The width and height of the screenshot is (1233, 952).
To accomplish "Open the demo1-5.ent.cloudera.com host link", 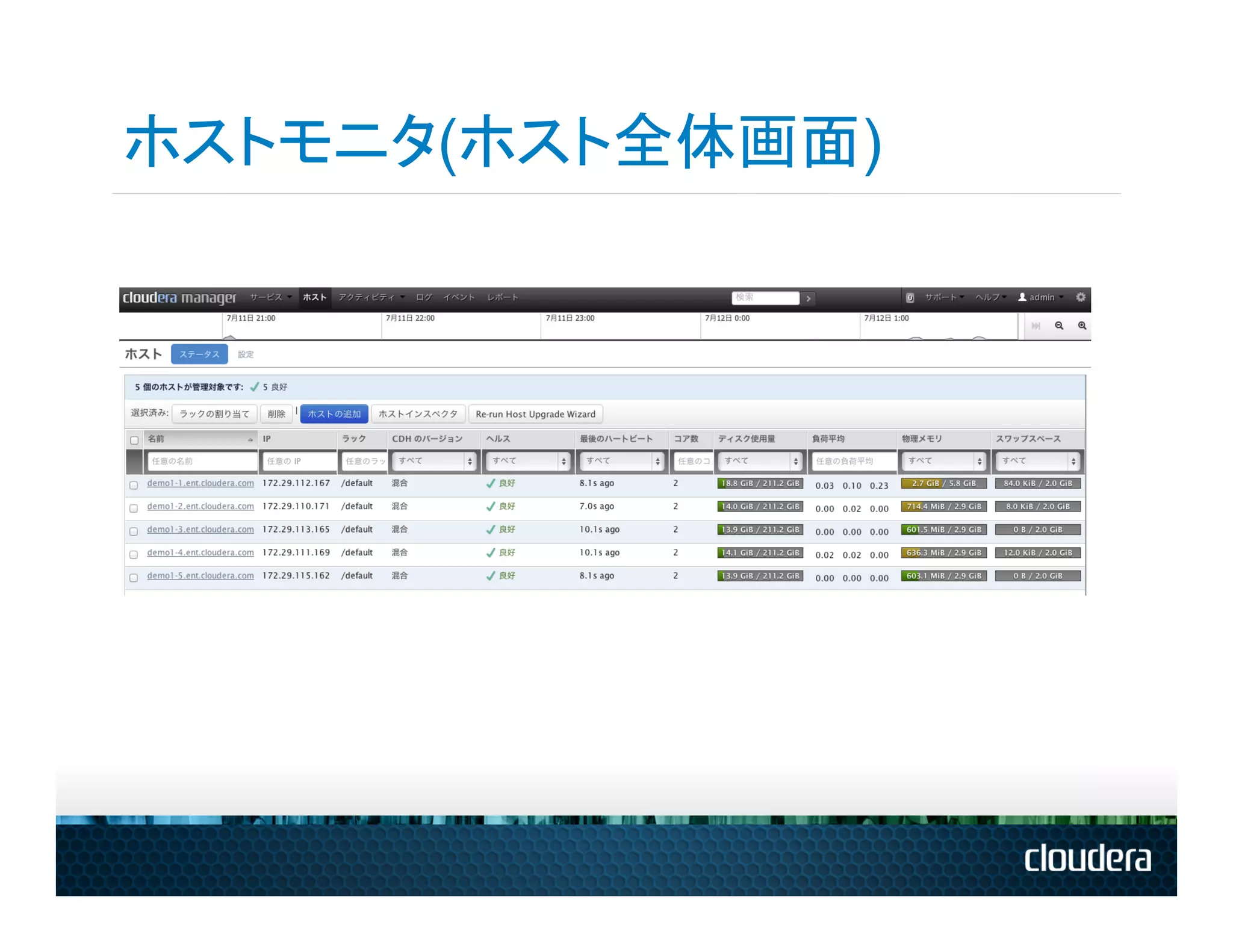I will (x=200, y=576).
